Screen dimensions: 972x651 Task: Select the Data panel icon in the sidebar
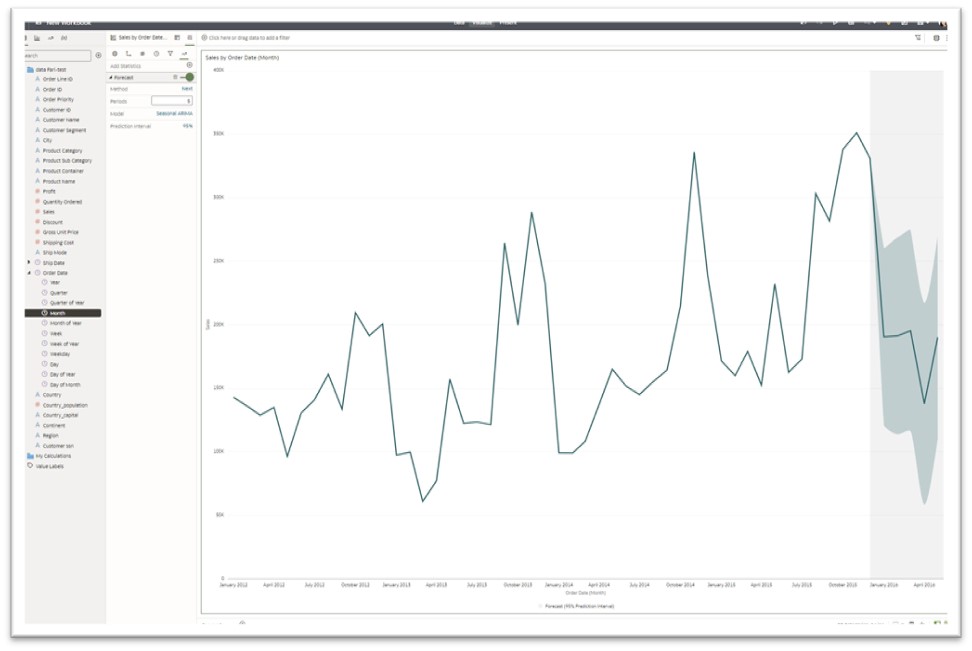[26, 38]
